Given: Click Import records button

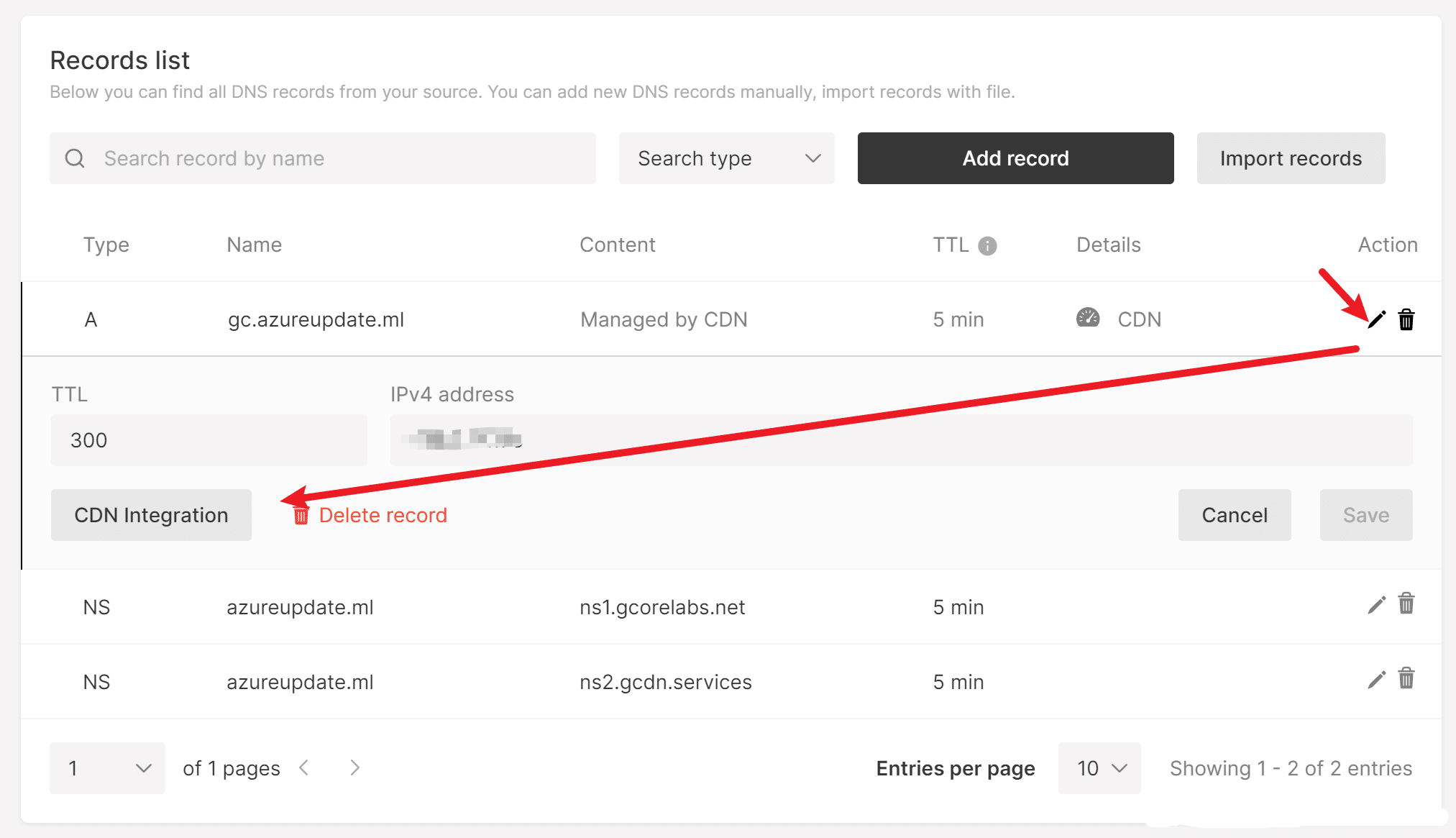Looking at the screenshot, I should click(1291, 158).
